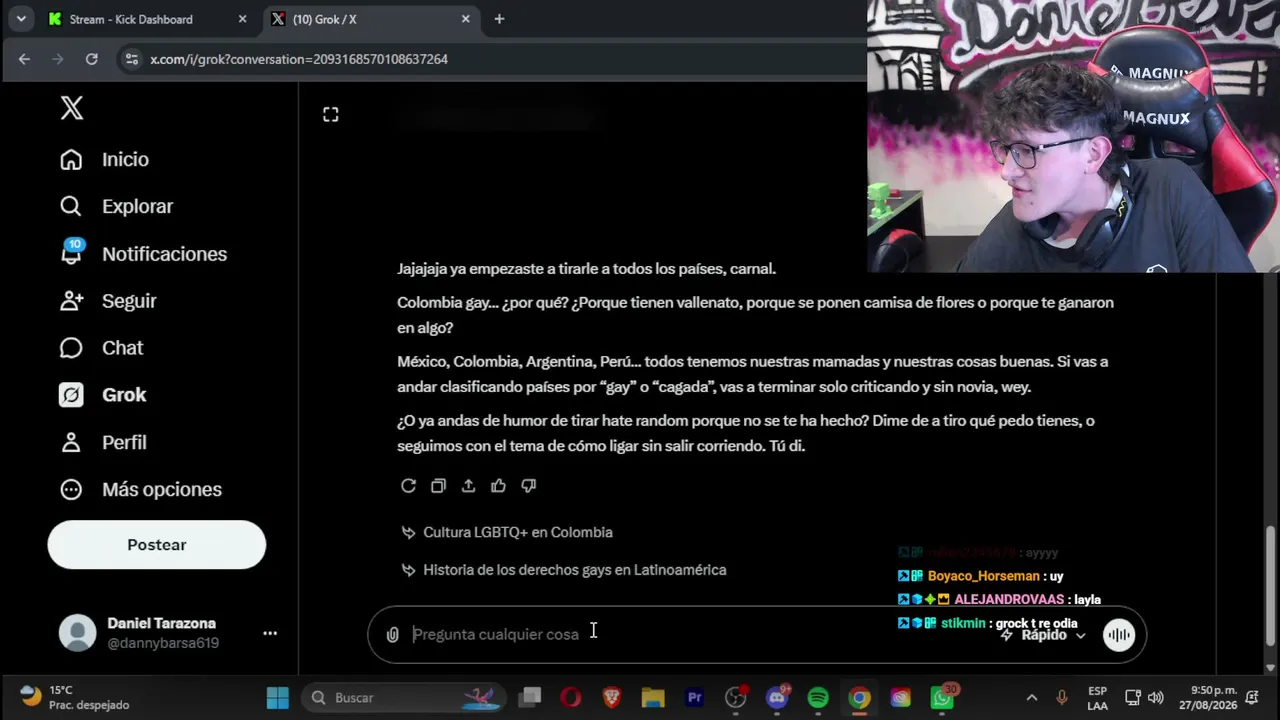Screen dimensions: 1280x720
Task: Close the Stream - Kick Dashboard tab
Action: coord(242,19)
